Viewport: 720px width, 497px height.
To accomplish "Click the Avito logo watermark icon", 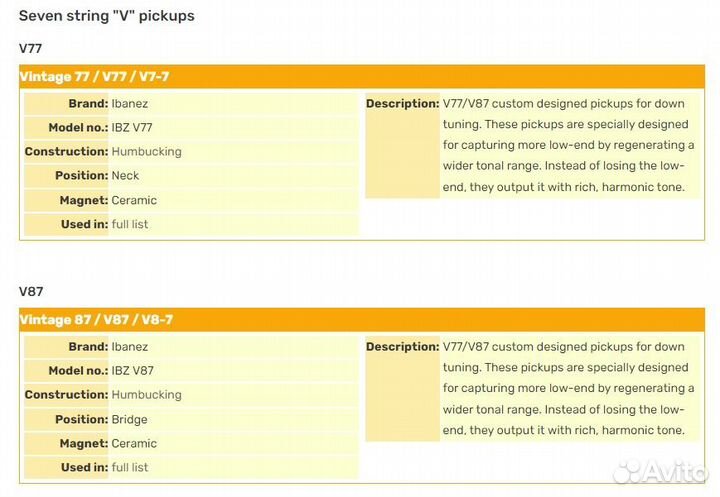I will (x=632, y=473).
